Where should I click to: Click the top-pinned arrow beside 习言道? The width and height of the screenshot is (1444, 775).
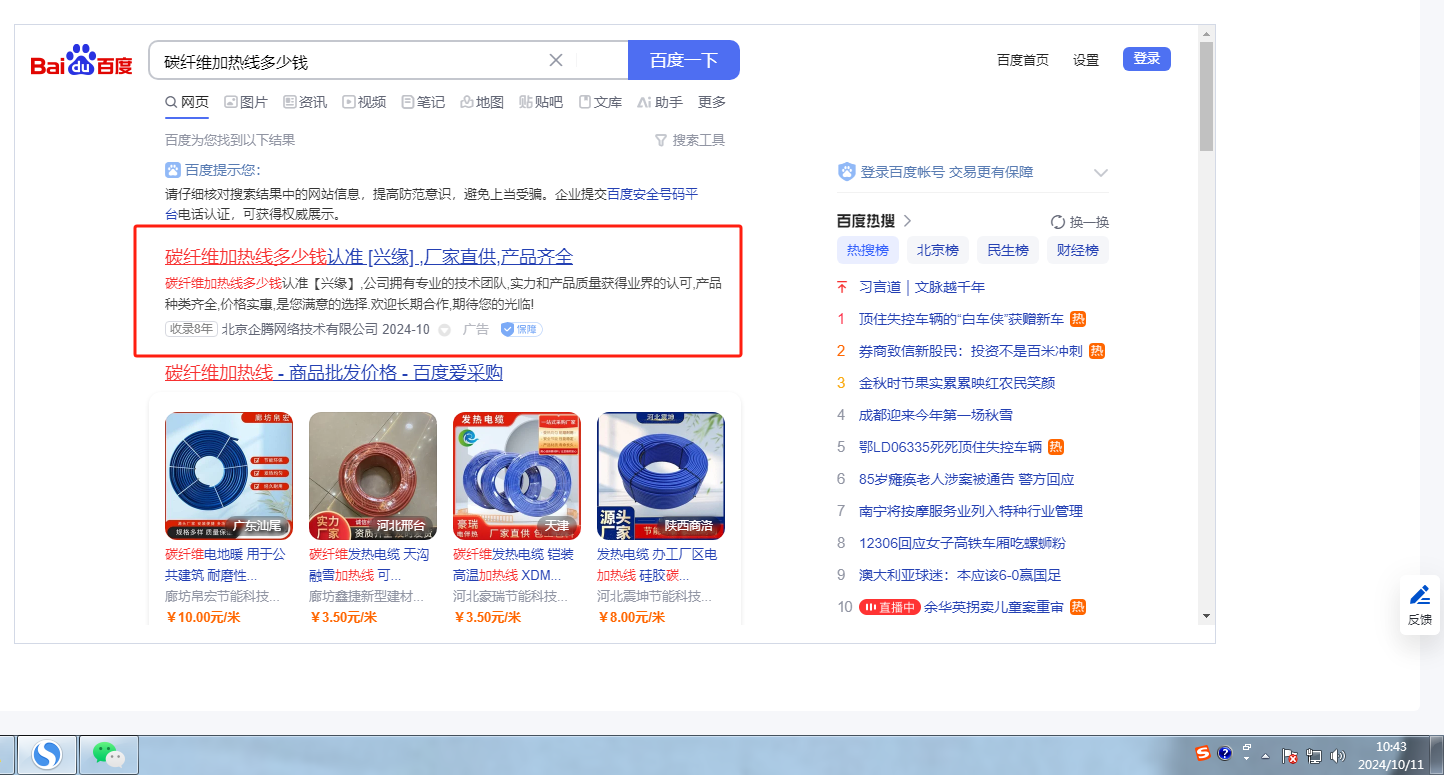tap(842, 287)
